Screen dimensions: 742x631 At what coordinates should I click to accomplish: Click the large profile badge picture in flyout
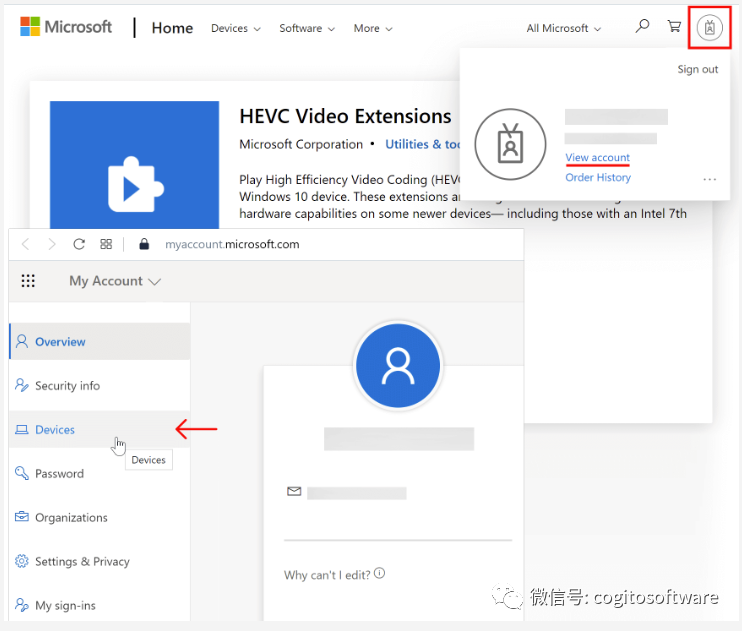pyautogui.click(x=510, y=144)
